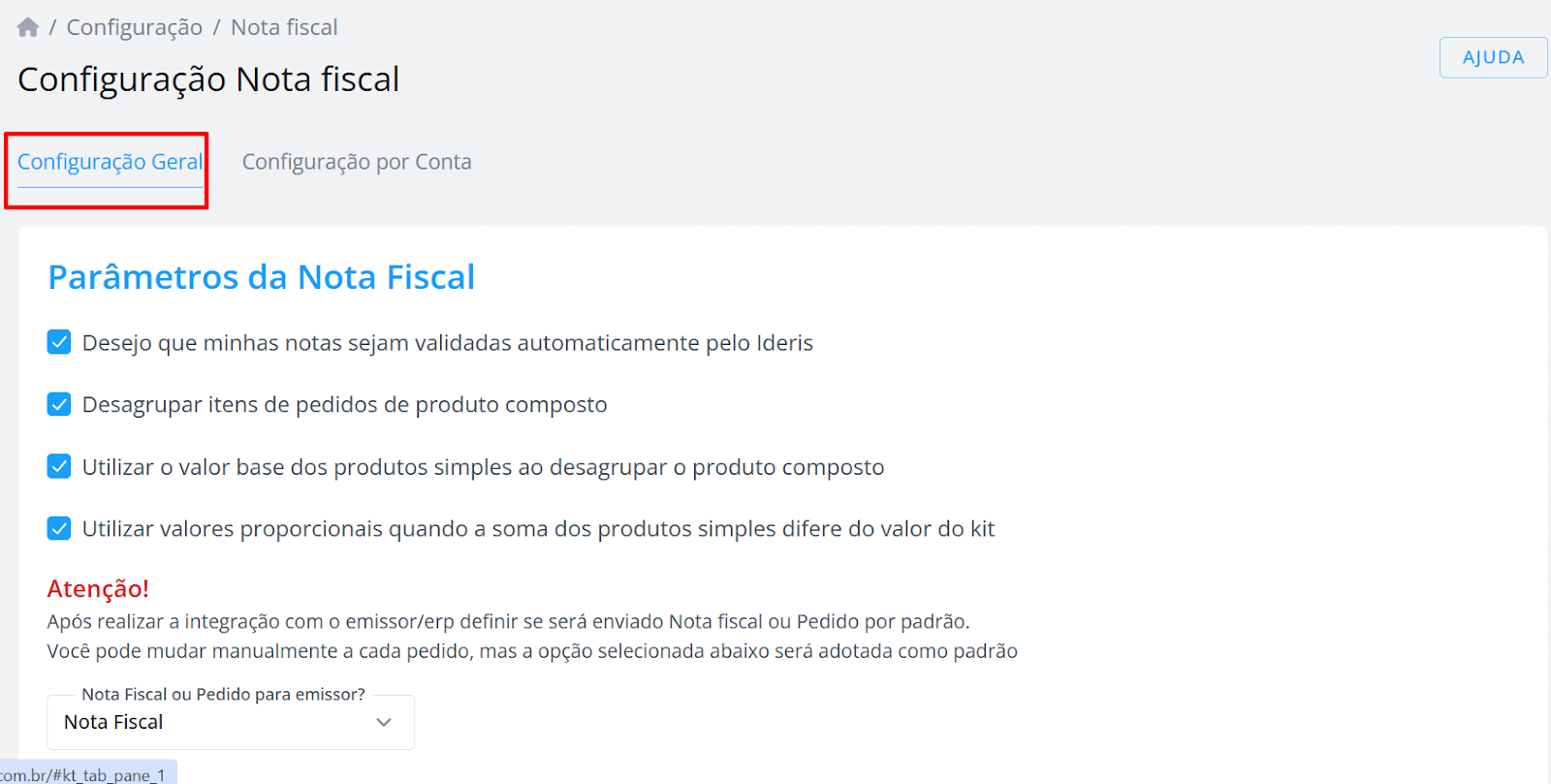Click the valores proporcionais do kit label
Screen dimensions: 1551x784
coord(539,529)
